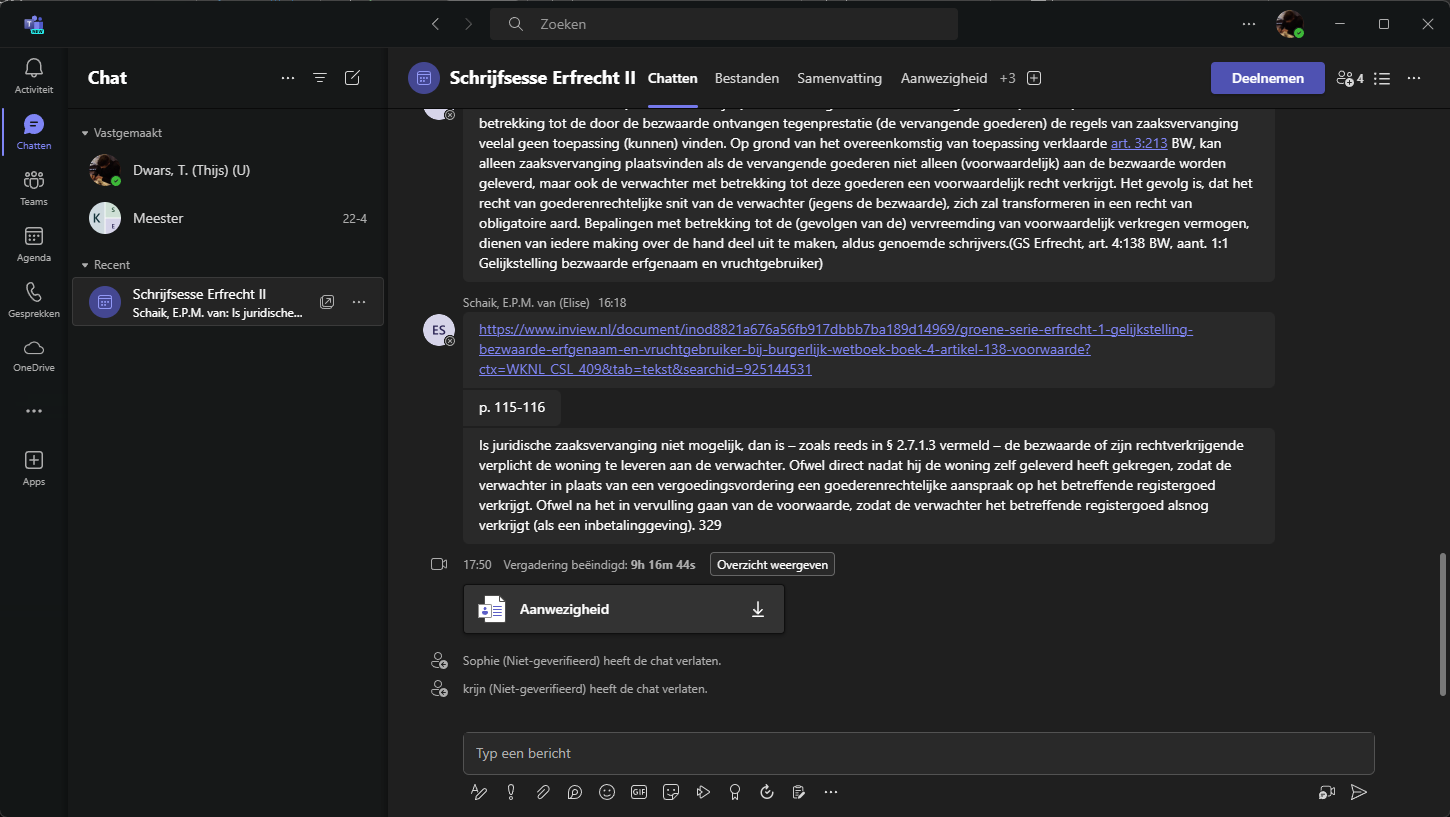This screenshot has width=1450, height=817.
Task: Click the chat filter icon
Action: click(x=320, y=78)
